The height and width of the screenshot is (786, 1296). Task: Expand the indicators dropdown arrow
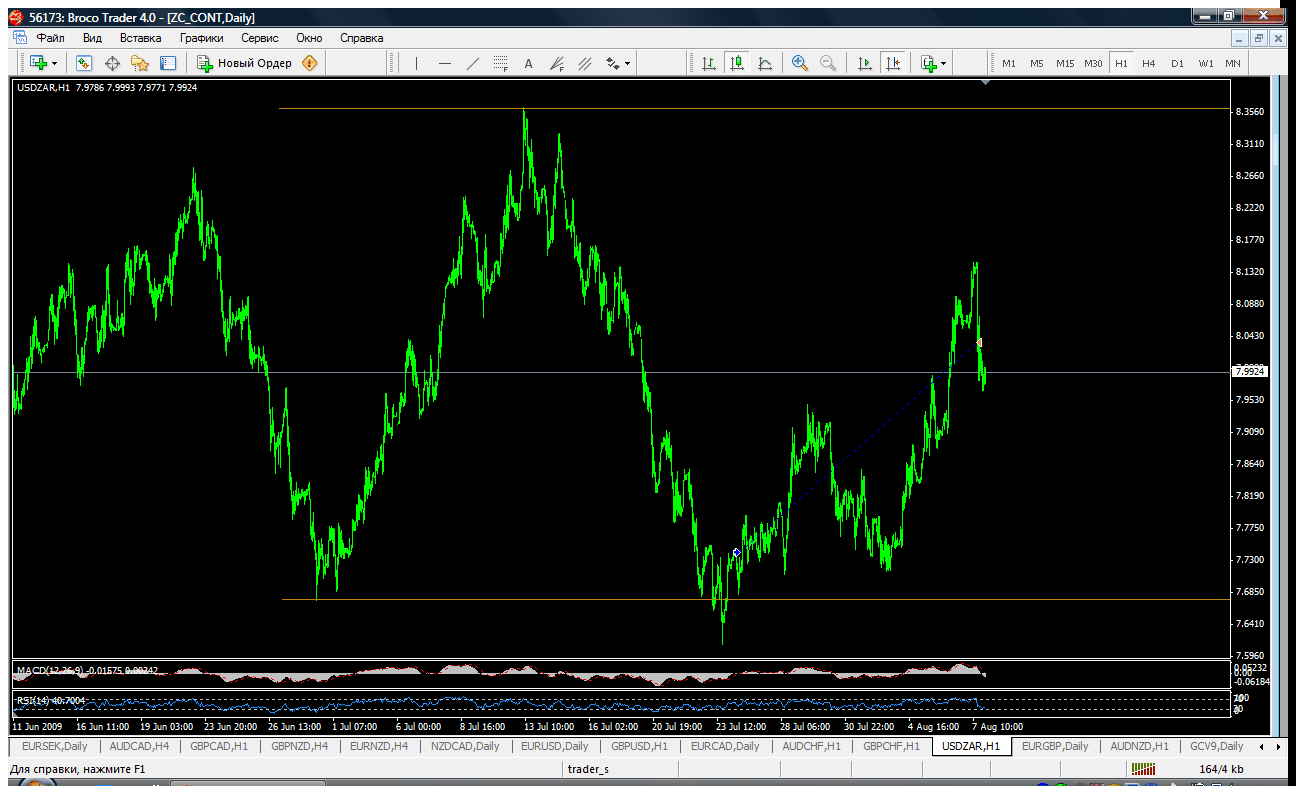click(x=943, y=63)
